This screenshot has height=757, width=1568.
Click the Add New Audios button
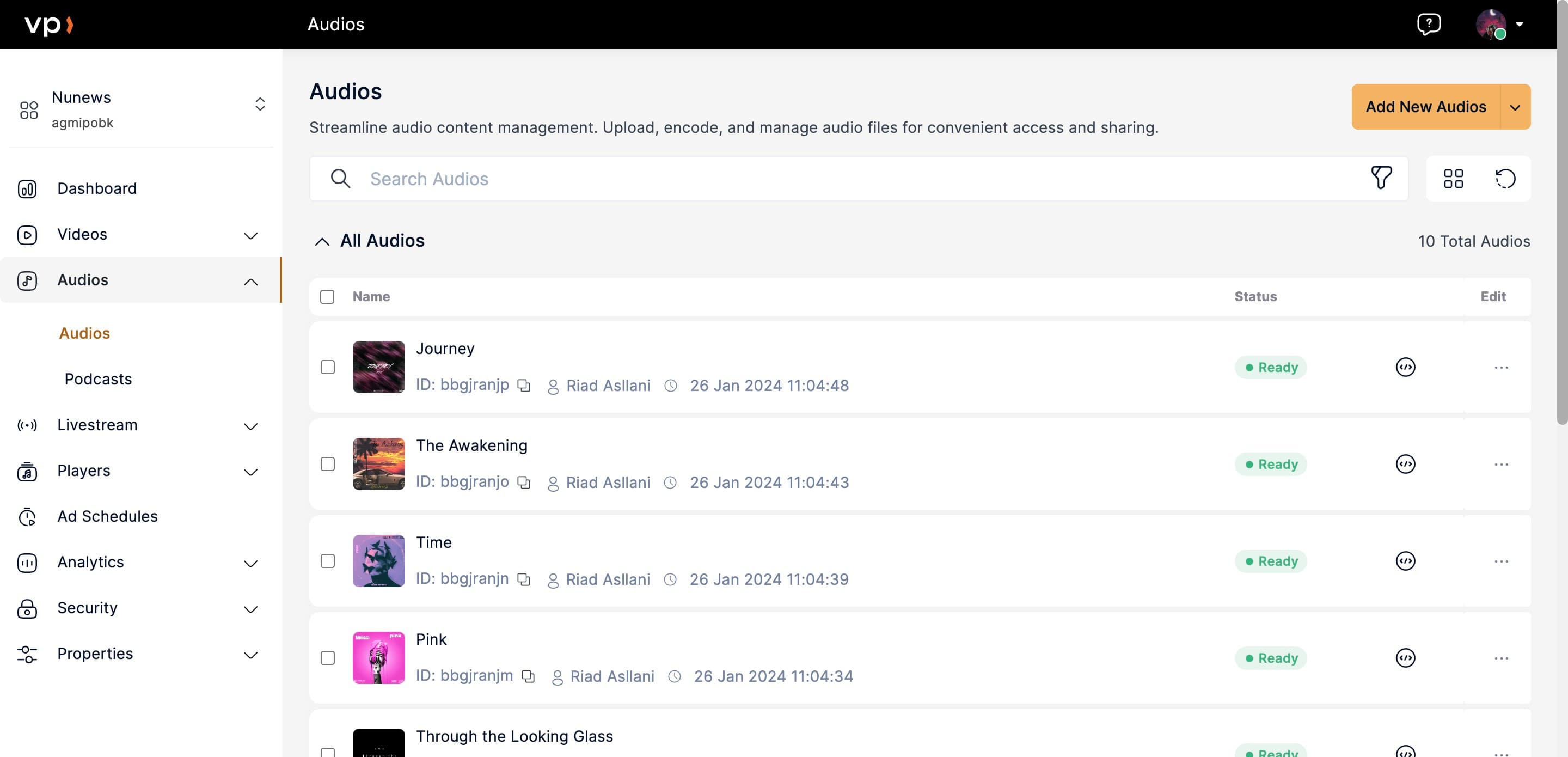coord(1425,107)
